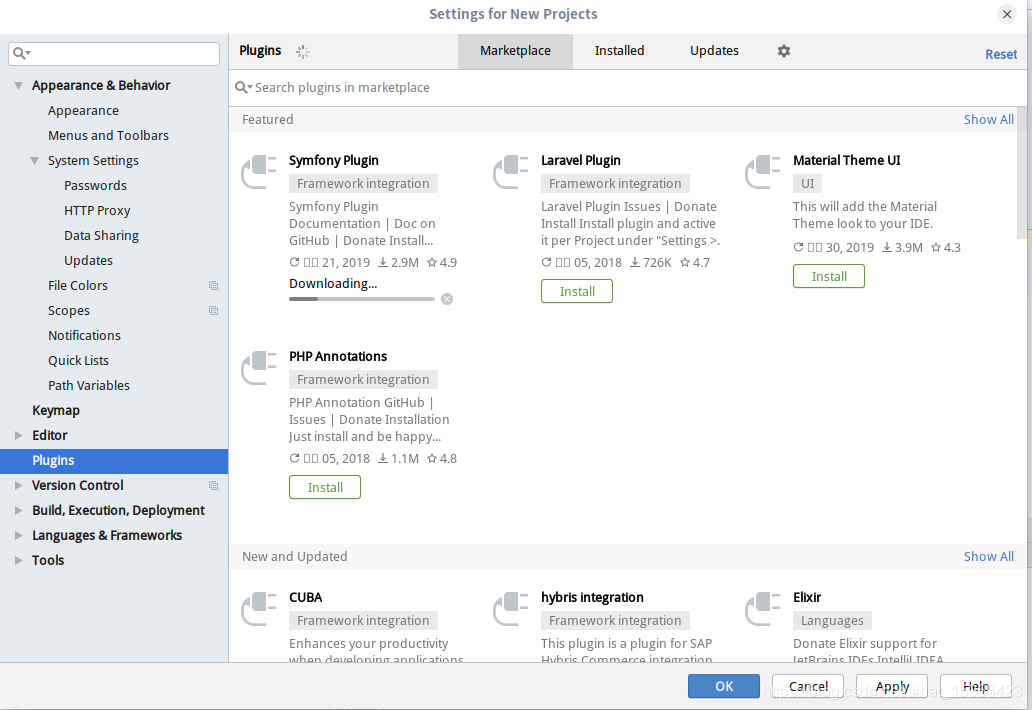
Task: Click the Laravel Plugin icon
Action: click(x=511, y=172)
